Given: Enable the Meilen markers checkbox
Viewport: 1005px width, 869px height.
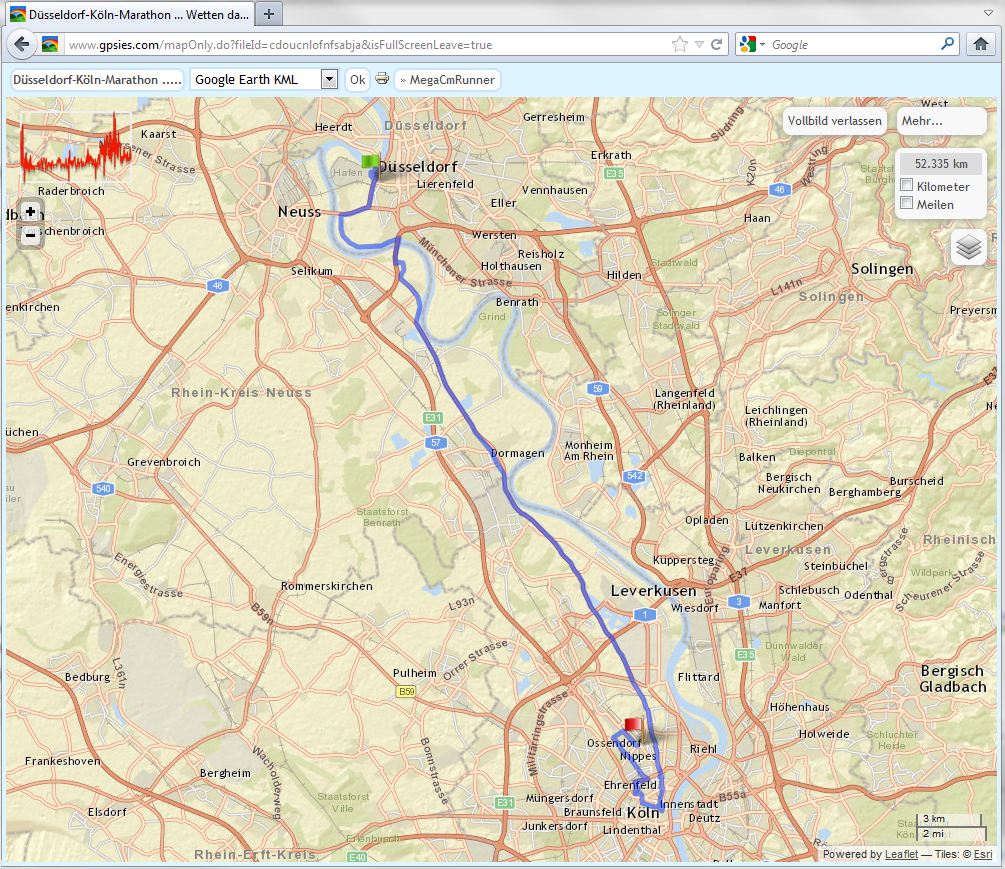Looking at the screenshot, I should point(906,204).
